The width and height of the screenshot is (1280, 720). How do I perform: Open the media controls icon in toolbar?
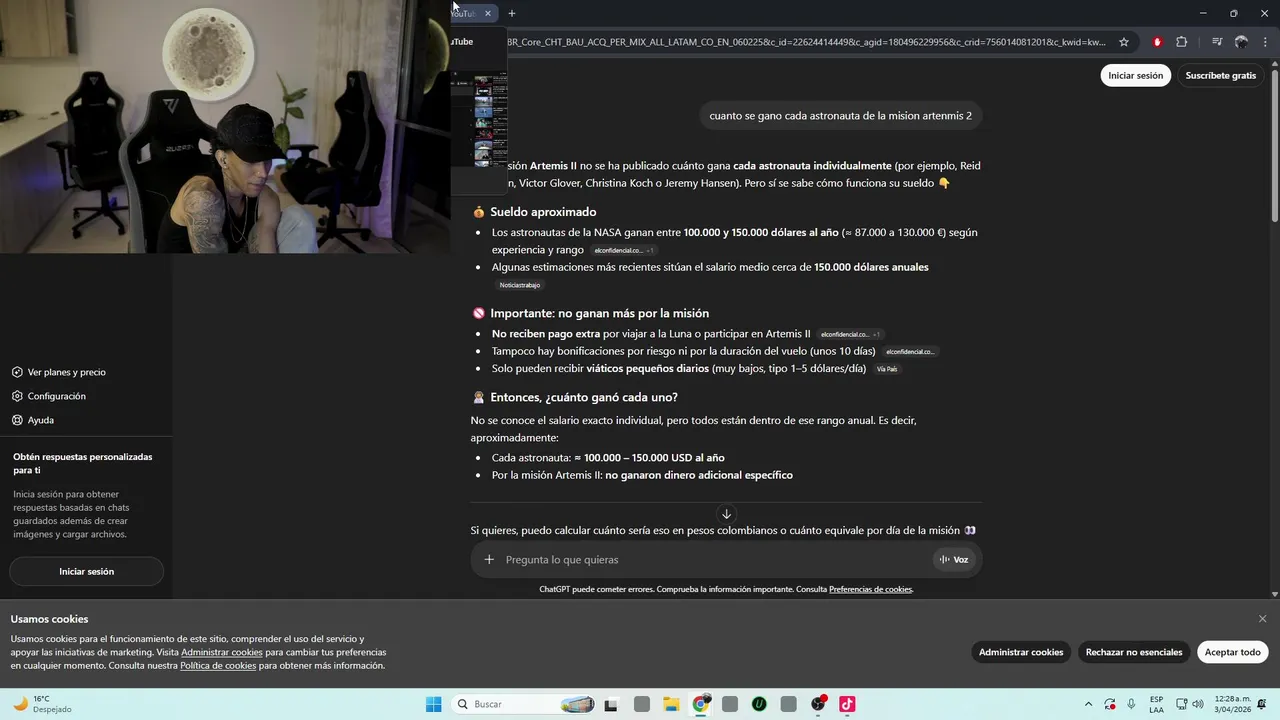(x=1216, y=42)
